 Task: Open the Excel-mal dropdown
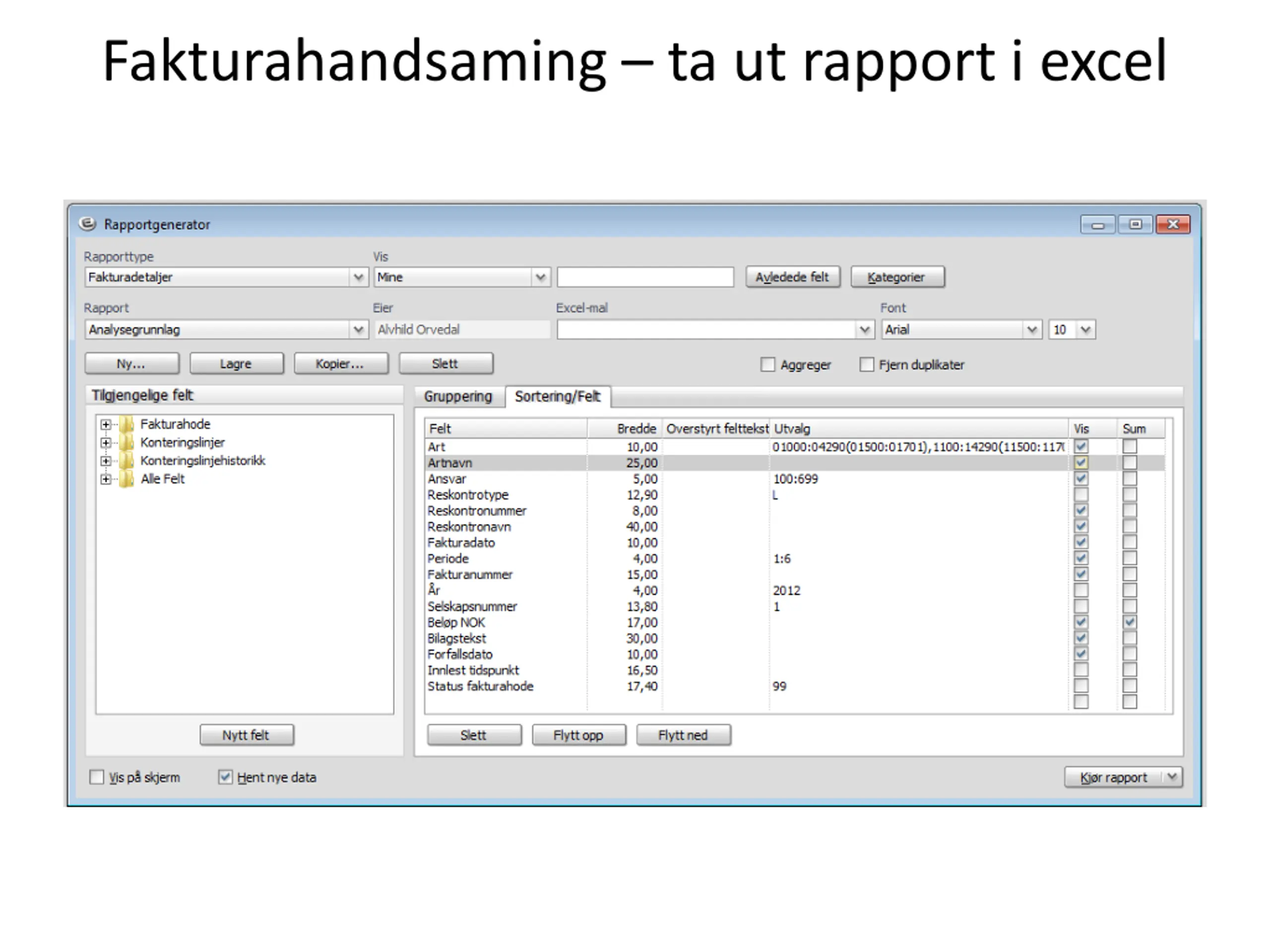pyautogui.click(x=865, y=330)
